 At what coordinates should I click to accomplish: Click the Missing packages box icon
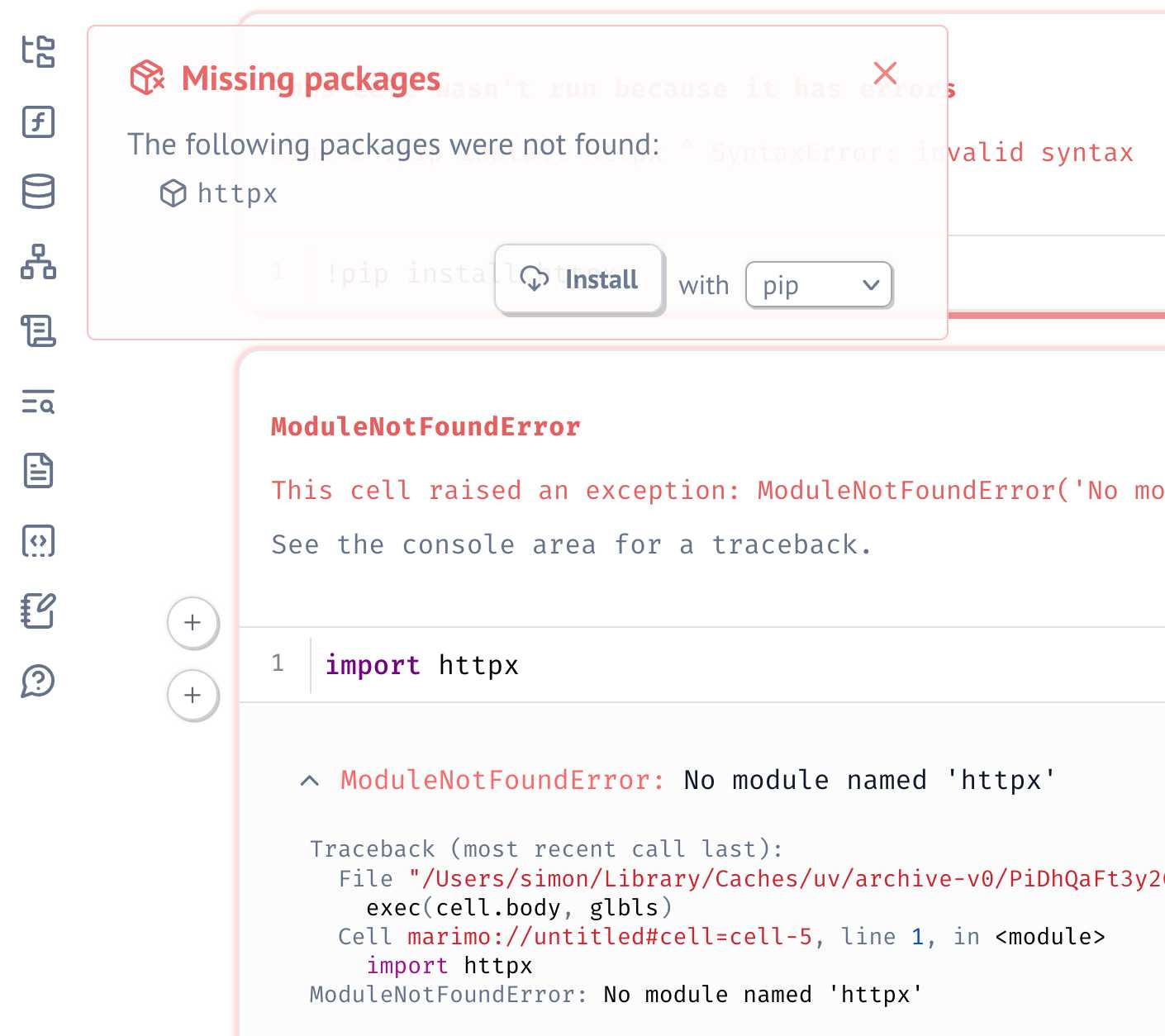point(148,78)
